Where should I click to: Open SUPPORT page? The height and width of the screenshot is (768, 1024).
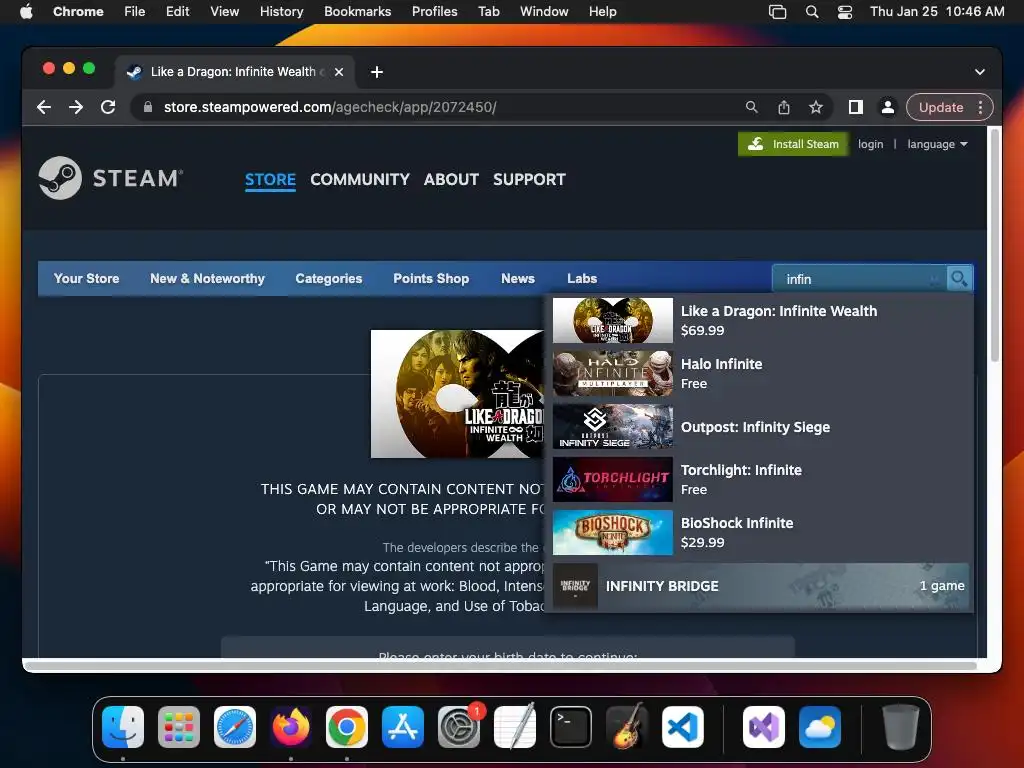point(529,180)
